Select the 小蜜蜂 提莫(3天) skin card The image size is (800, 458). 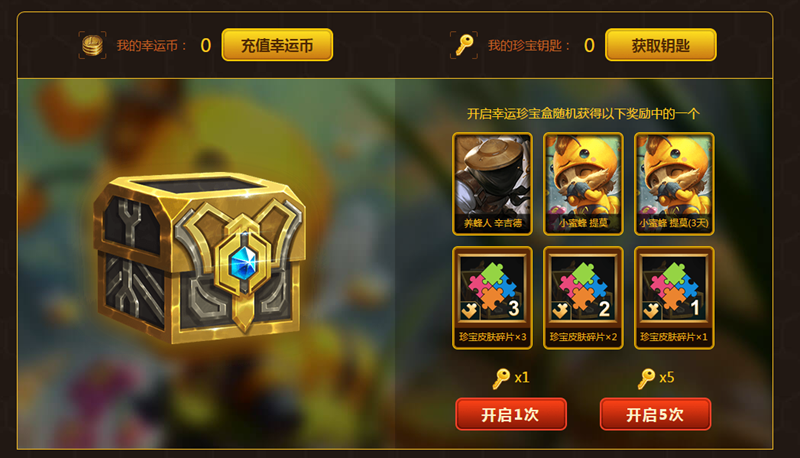point(674,184)
